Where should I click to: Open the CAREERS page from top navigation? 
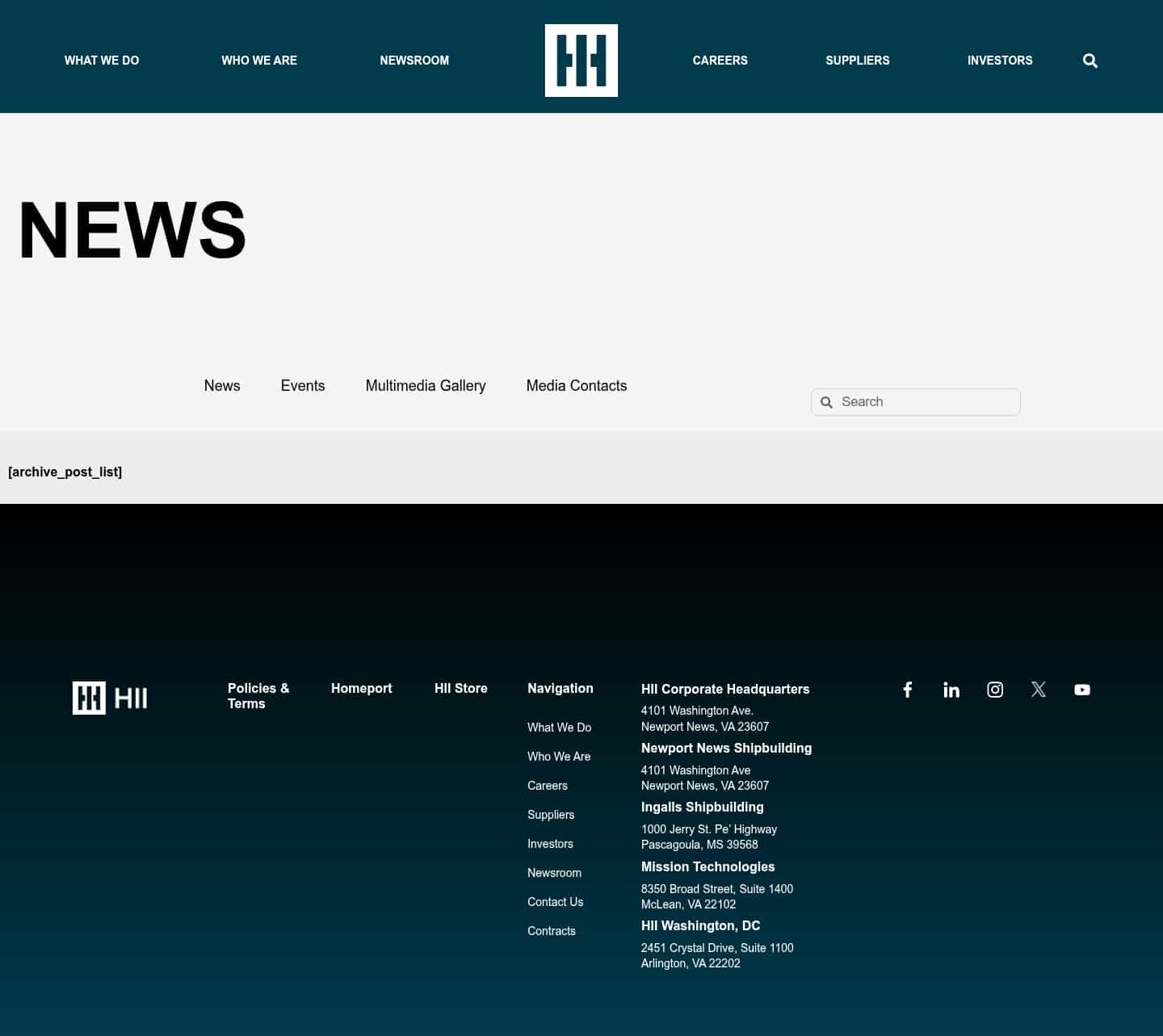tap(720, 60)
